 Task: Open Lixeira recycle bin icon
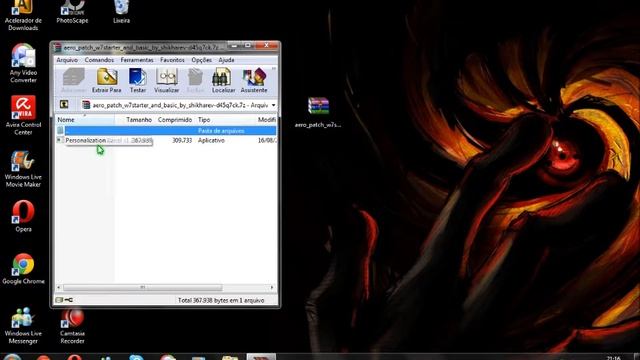tap(121, 12)
